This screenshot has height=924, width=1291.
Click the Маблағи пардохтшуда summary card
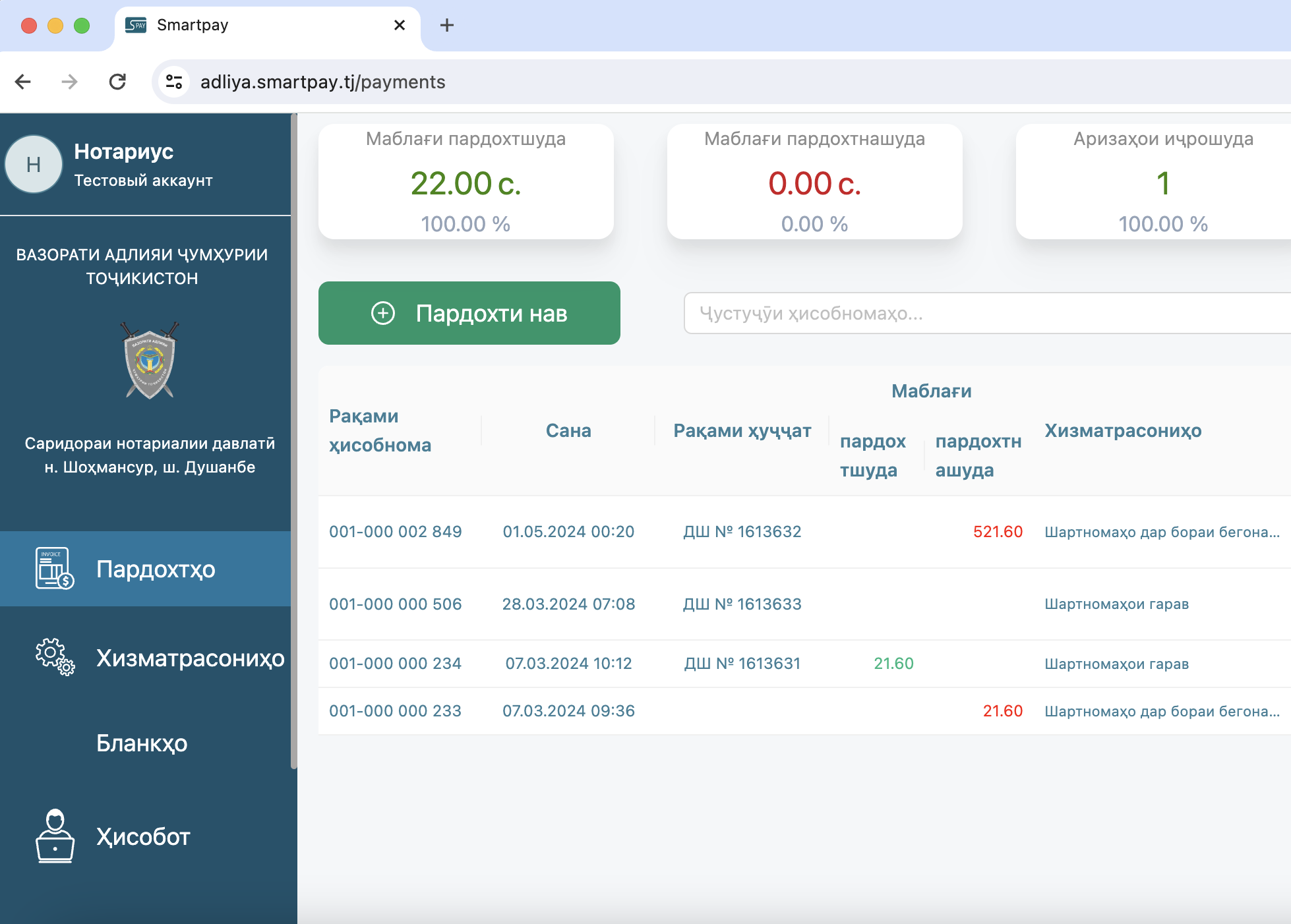click(465, 181)
